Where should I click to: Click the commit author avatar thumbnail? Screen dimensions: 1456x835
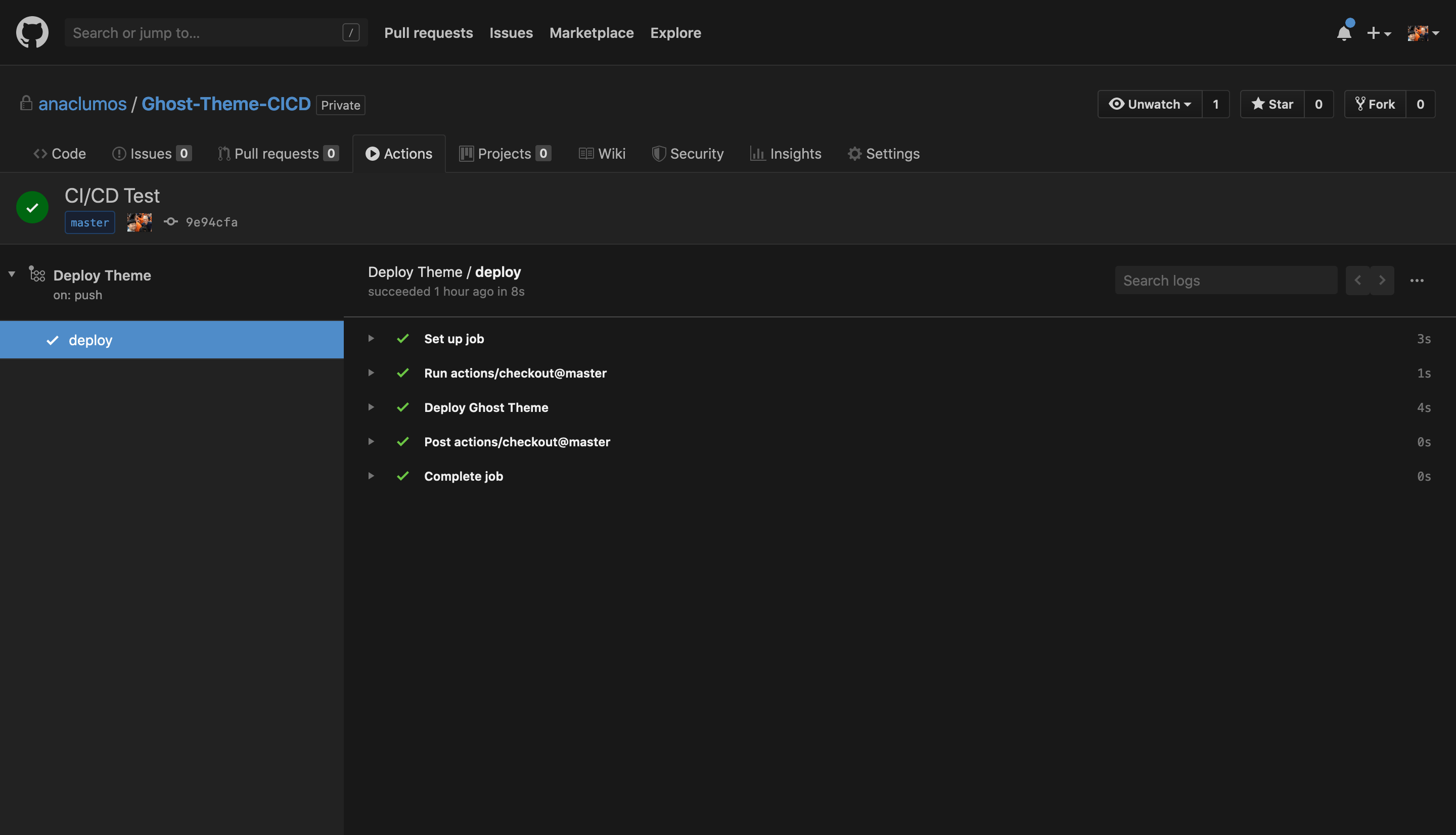point(140,222)
